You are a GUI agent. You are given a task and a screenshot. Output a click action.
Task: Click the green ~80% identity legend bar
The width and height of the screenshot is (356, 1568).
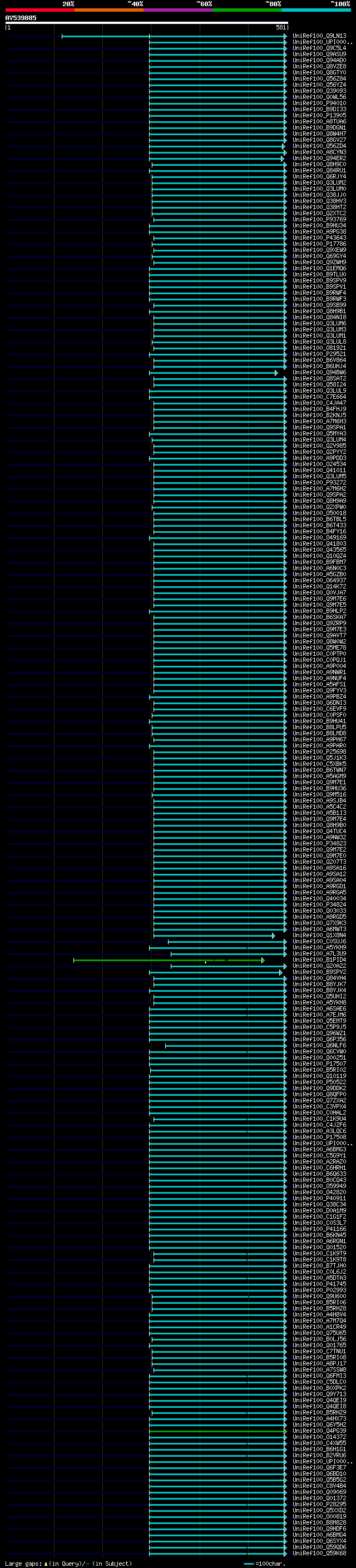[246, 10]
